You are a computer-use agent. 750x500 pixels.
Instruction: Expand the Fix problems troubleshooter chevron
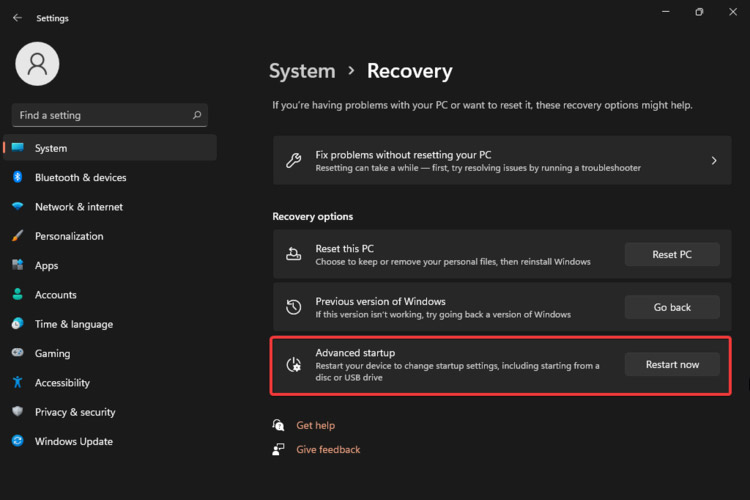point(714,160)
